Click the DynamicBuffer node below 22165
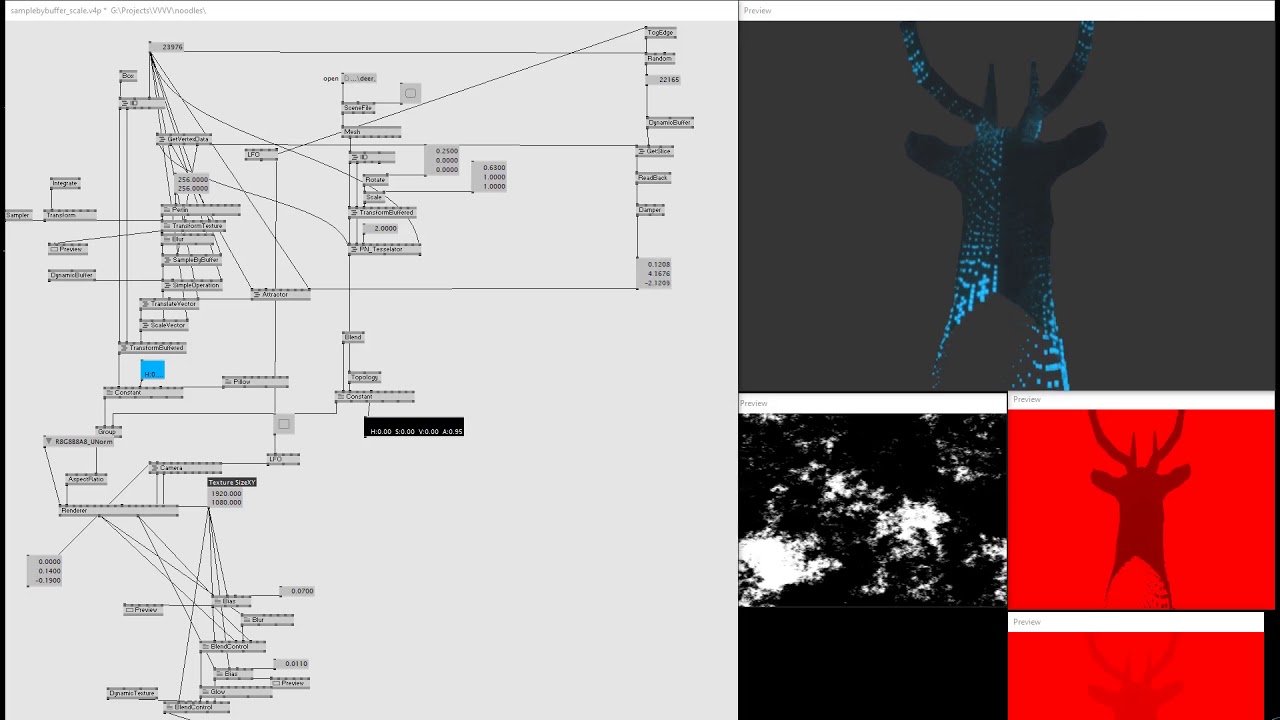The width and height of the screenshot is (1280, 720). [x=670, y=123]
